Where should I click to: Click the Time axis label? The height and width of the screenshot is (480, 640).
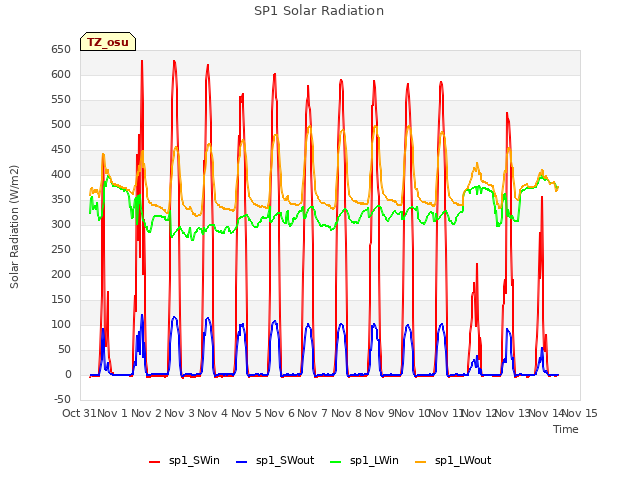point(566,429)
